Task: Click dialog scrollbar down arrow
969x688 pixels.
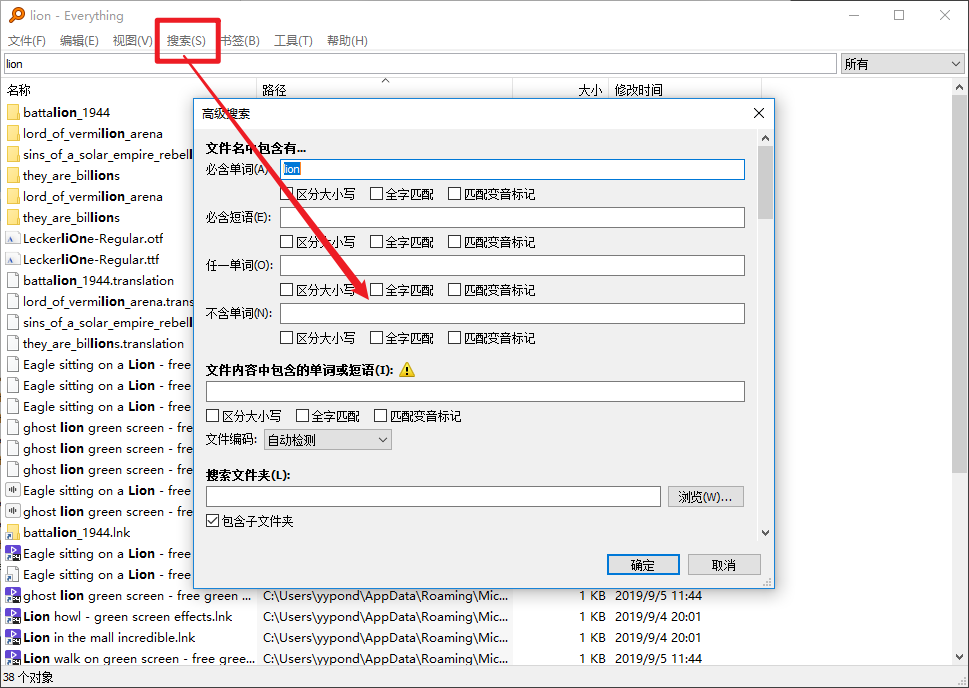Action: (x=765, y=533)
